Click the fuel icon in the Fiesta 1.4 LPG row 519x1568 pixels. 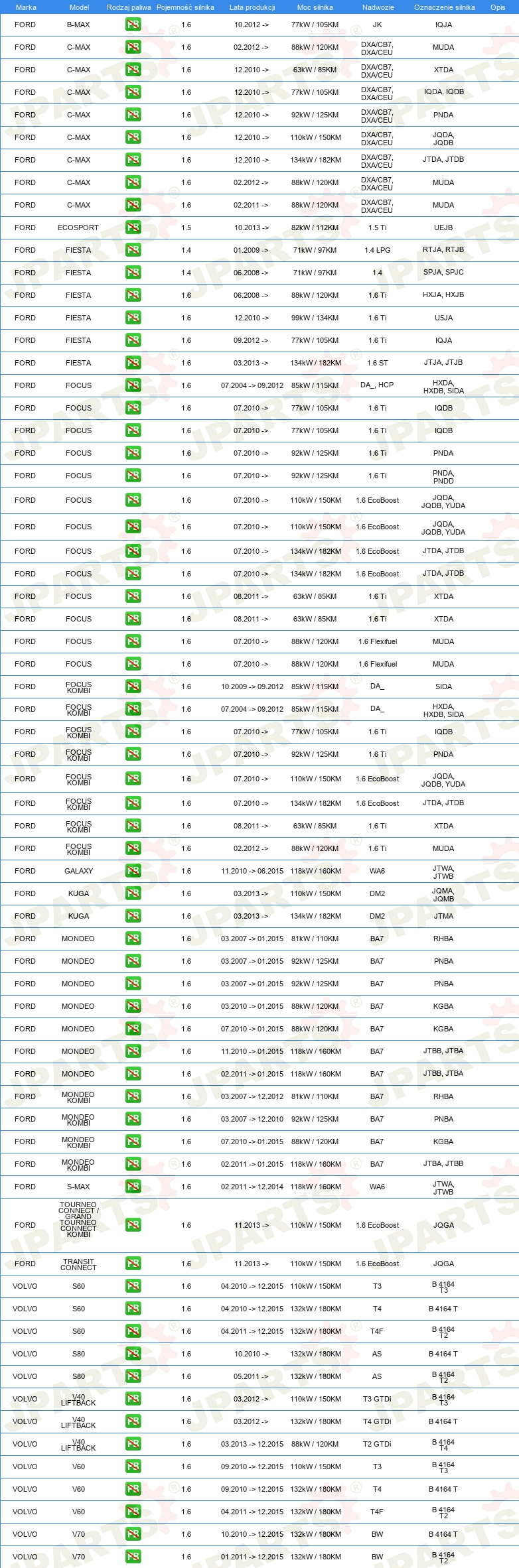click(x=133, y=250)
